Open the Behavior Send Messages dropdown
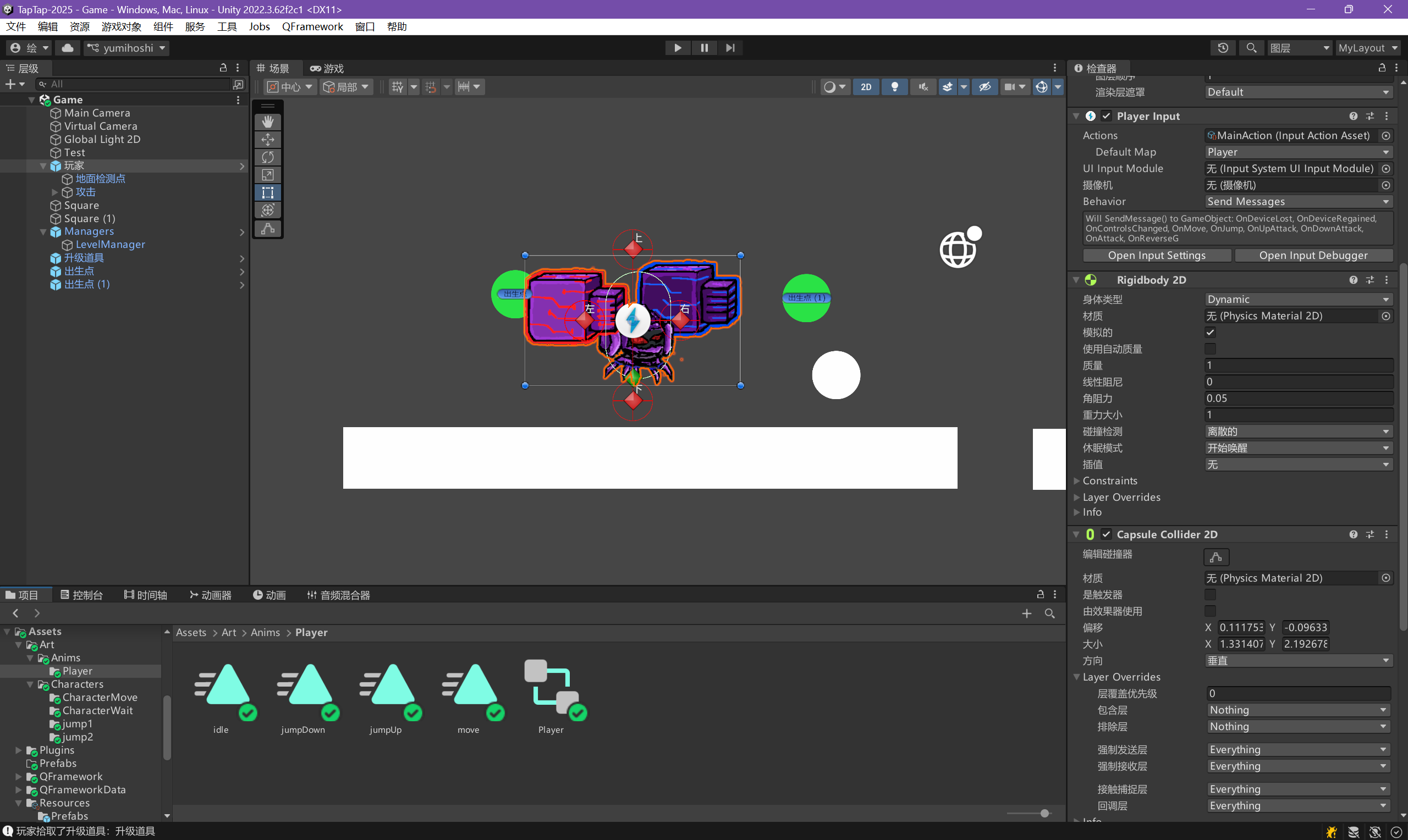Screen dimensions: 1408x840 click(x=1297, y=202)
